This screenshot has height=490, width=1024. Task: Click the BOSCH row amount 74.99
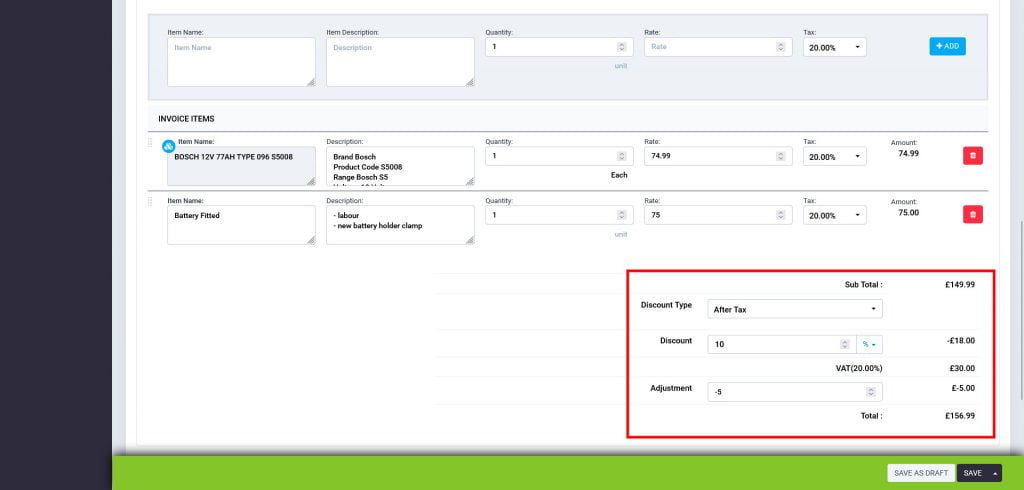pos(908,154)
